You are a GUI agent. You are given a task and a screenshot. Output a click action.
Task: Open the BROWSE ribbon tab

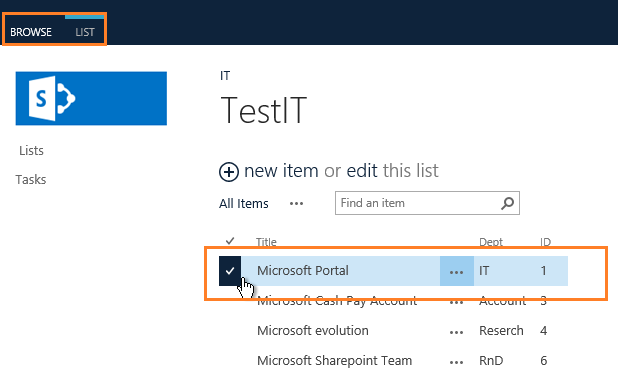point(31,32)
